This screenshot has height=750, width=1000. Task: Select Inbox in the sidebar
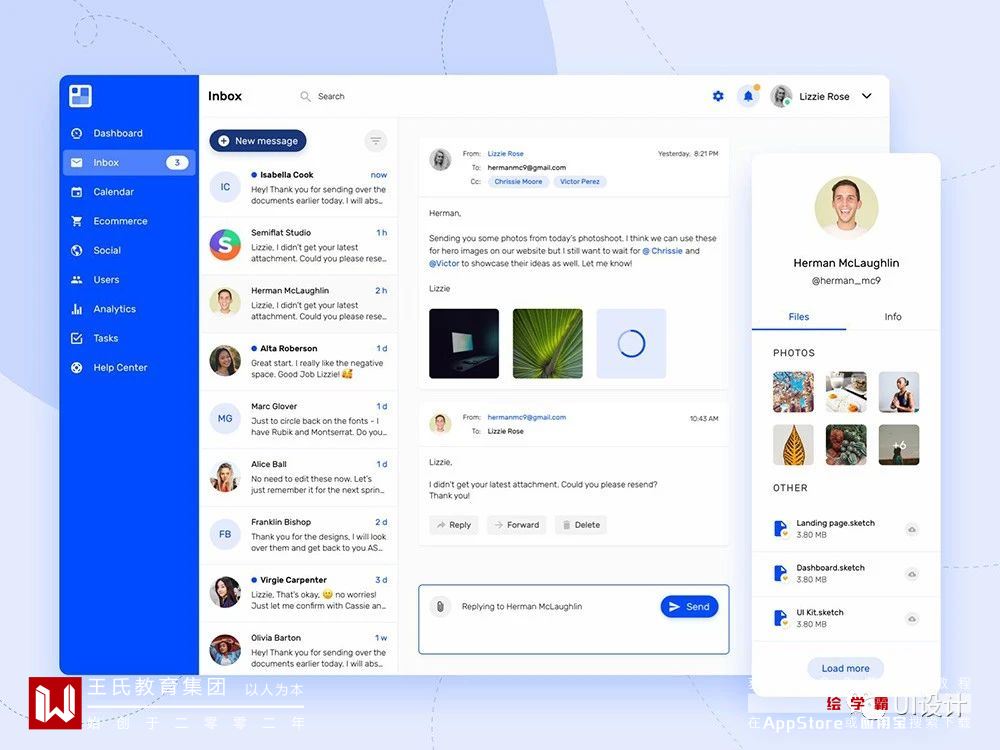pos(129,163)
